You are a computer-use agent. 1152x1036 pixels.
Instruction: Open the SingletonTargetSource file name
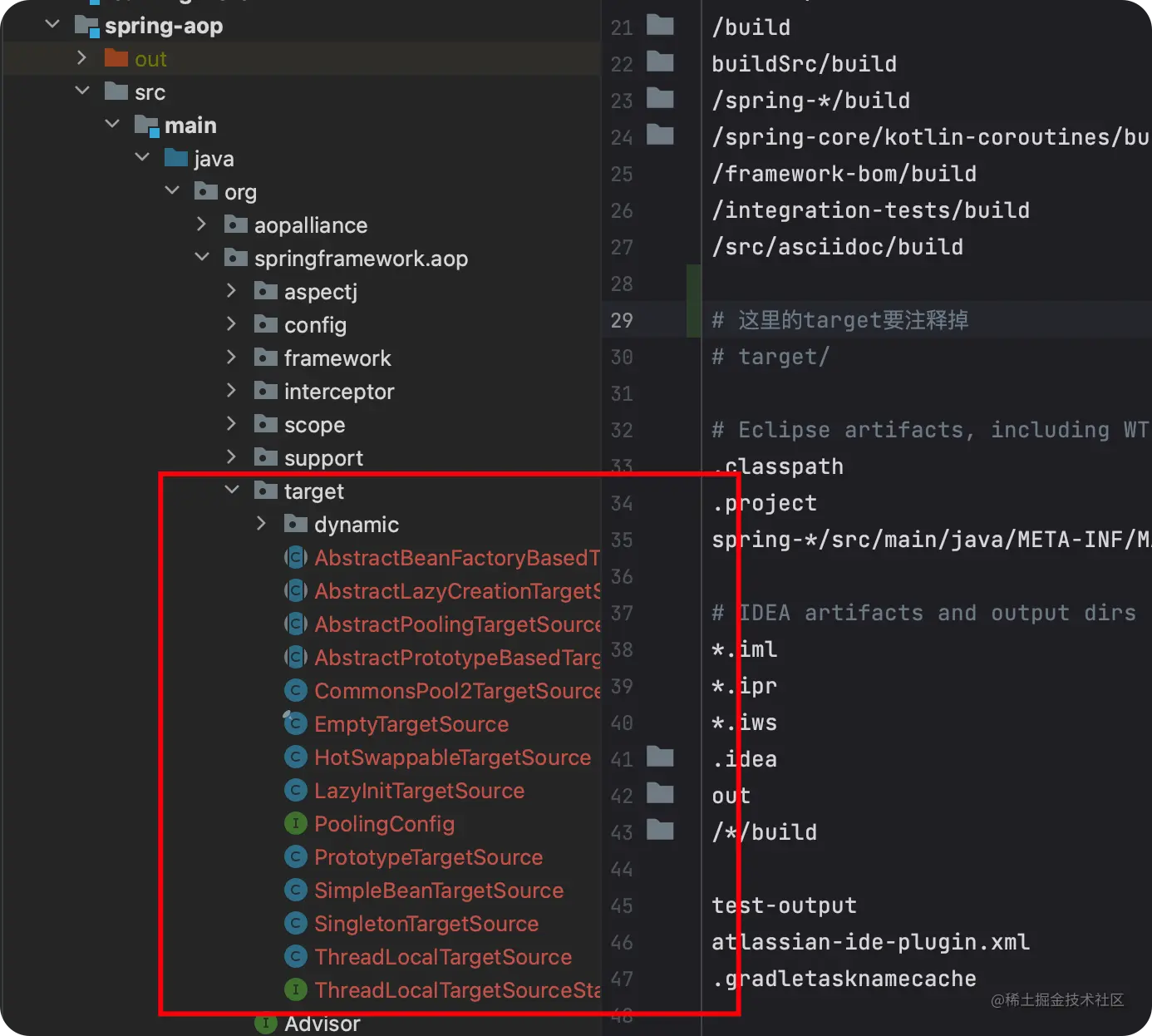[426, 924]
